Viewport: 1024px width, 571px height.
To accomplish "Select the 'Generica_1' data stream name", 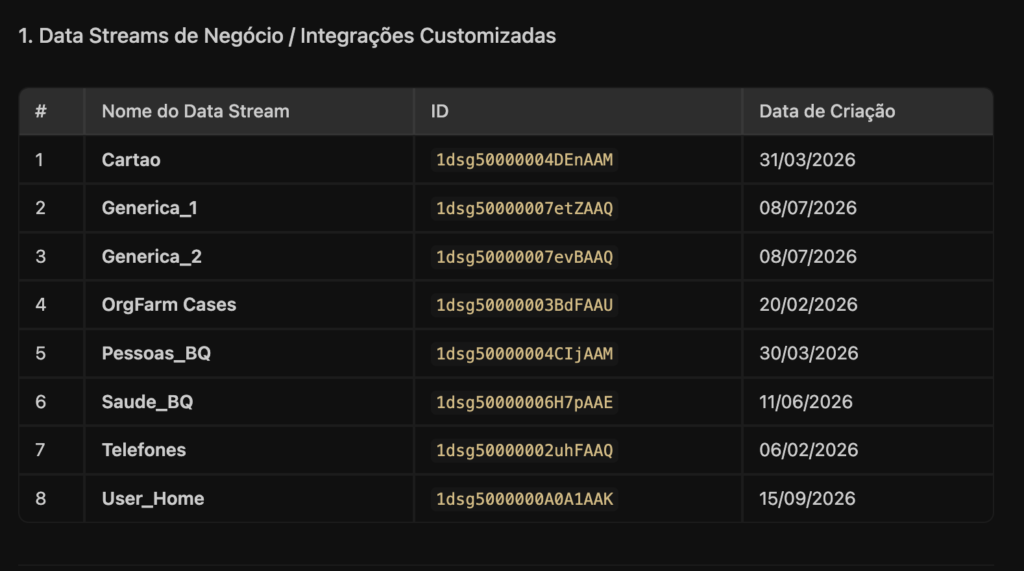I will [150, 208].
